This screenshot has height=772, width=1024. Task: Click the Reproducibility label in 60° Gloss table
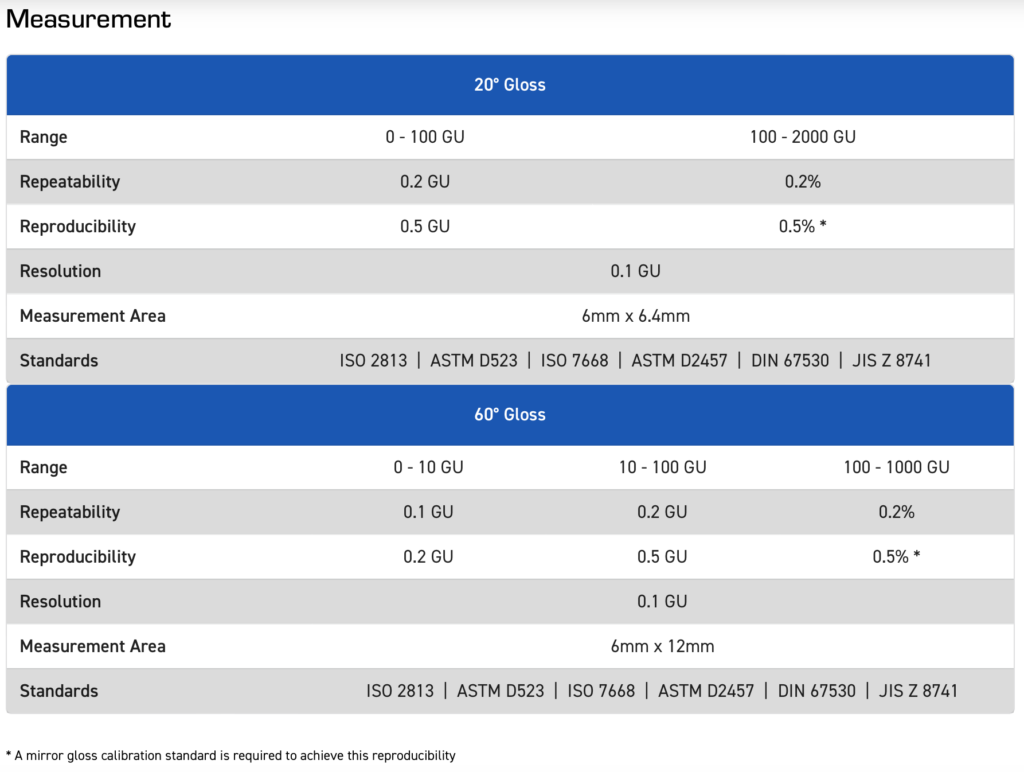(x=77, y=557)
